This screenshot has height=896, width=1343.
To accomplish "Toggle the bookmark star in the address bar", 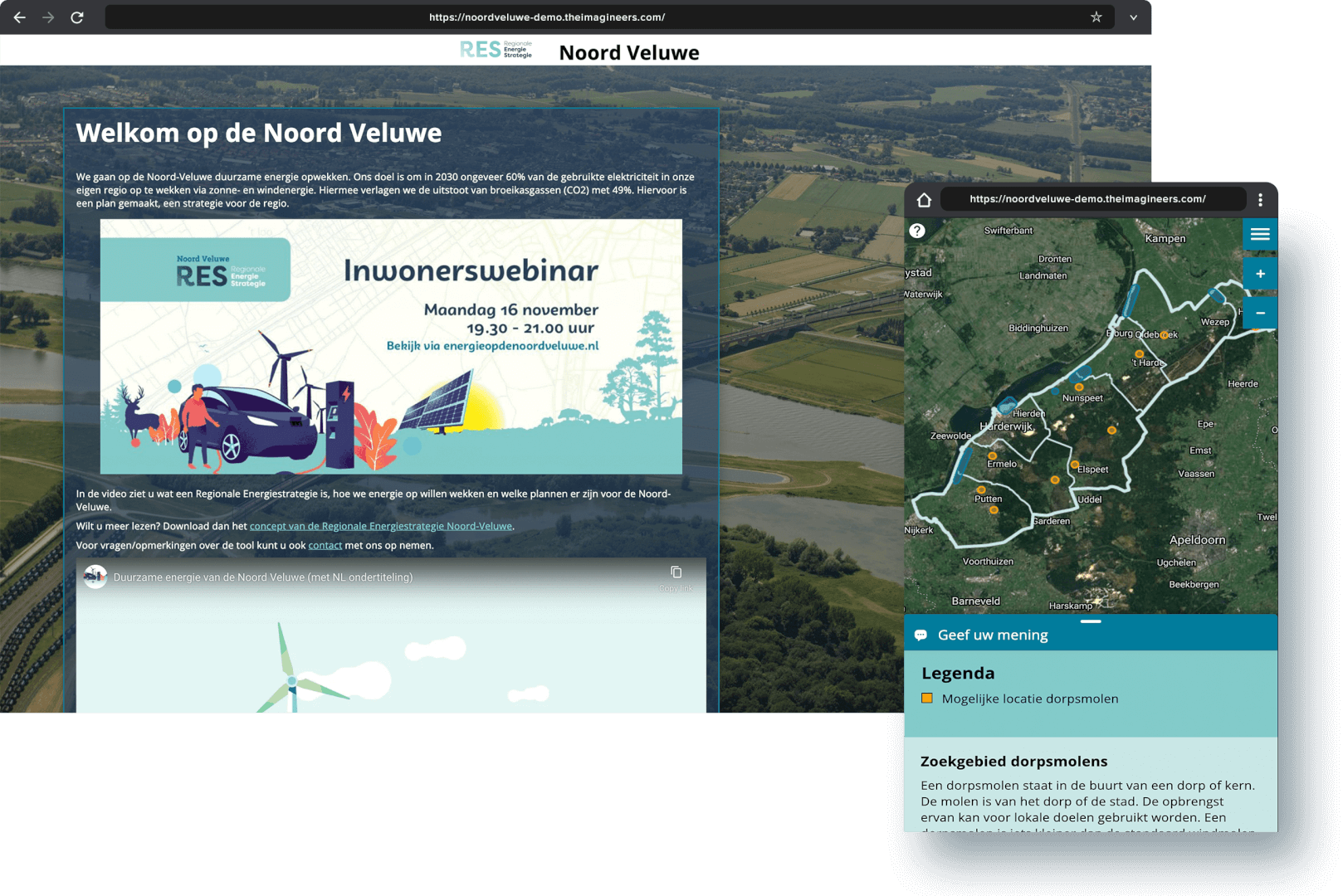I will click(1097, 17).
